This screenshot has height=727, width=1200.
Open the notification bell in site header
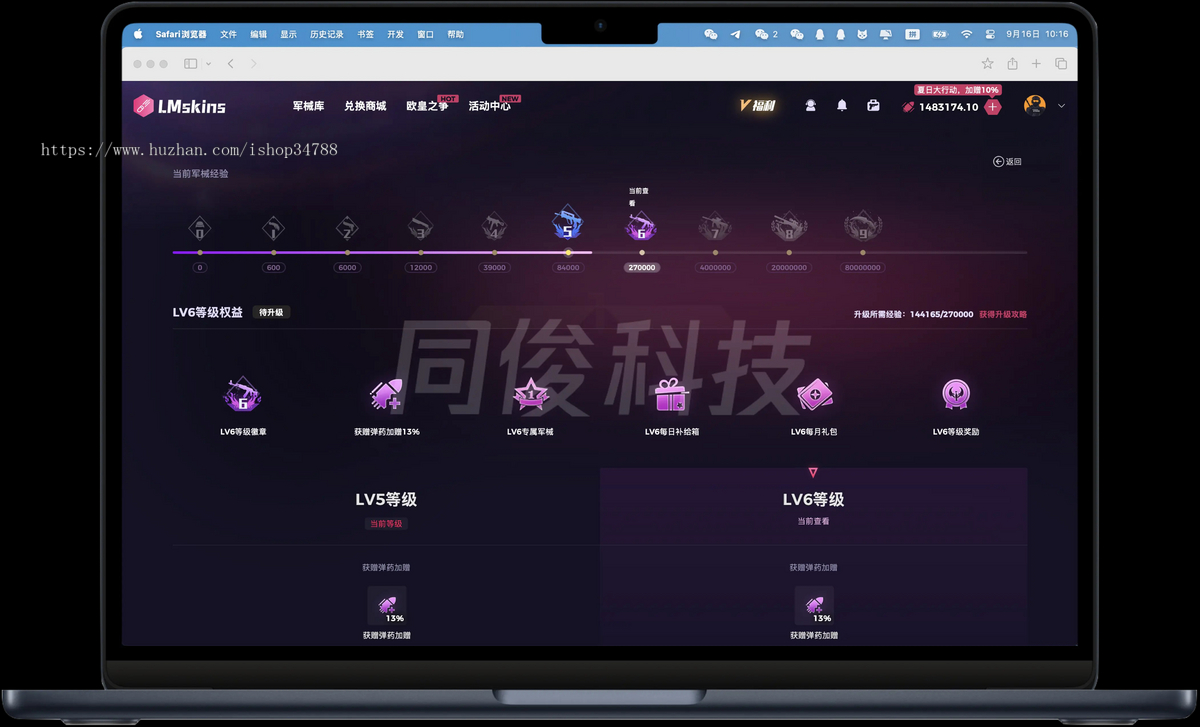[842, 106]
